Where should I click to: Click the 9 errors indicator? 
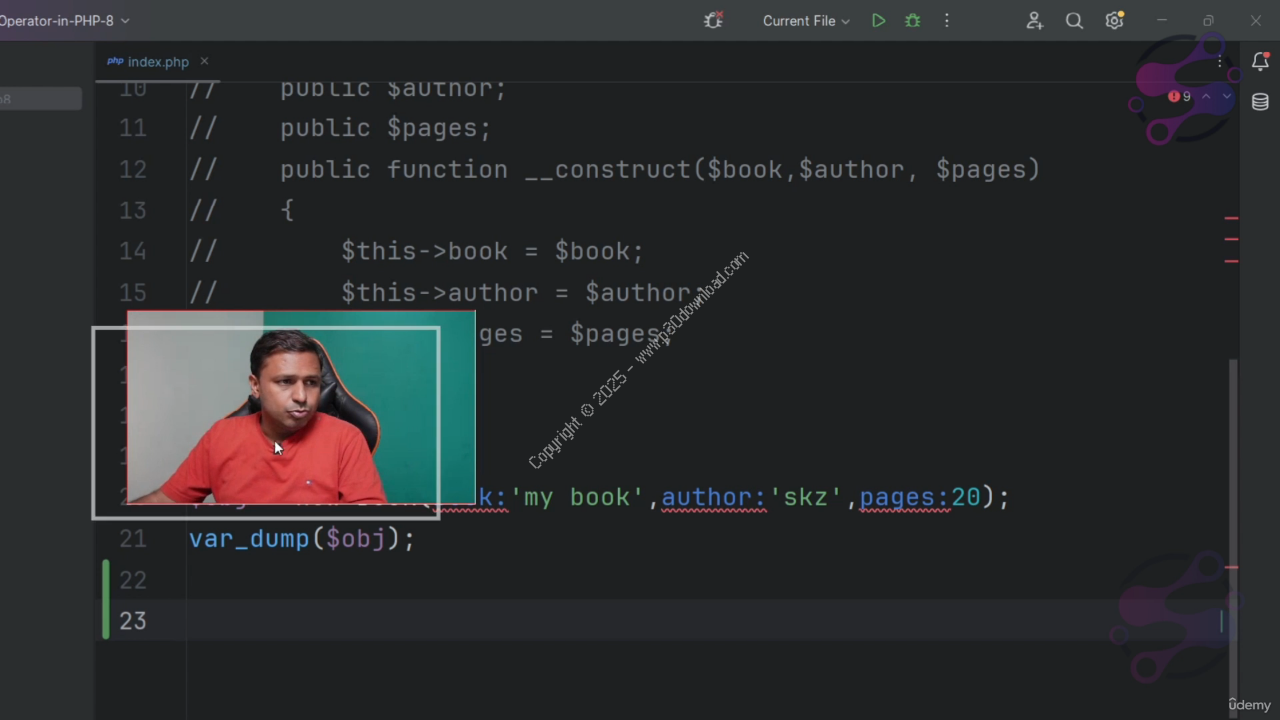point(1180,96)
